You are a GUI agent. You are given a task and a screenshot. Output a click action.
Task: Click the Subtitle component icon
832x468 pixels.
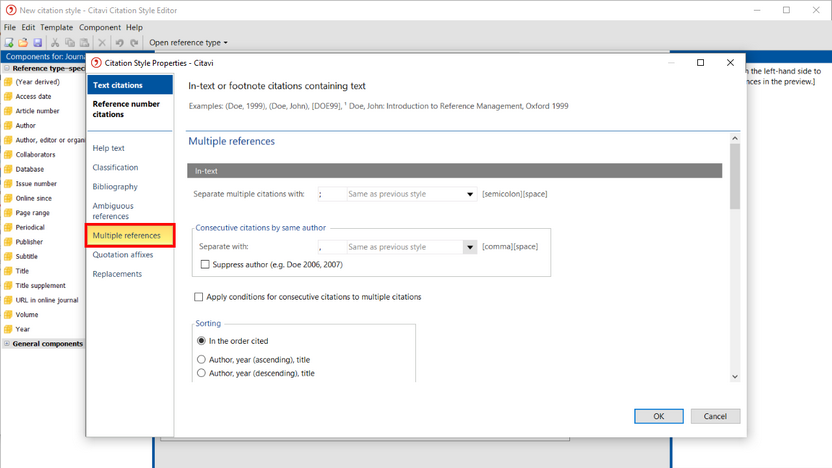[8, 256]
